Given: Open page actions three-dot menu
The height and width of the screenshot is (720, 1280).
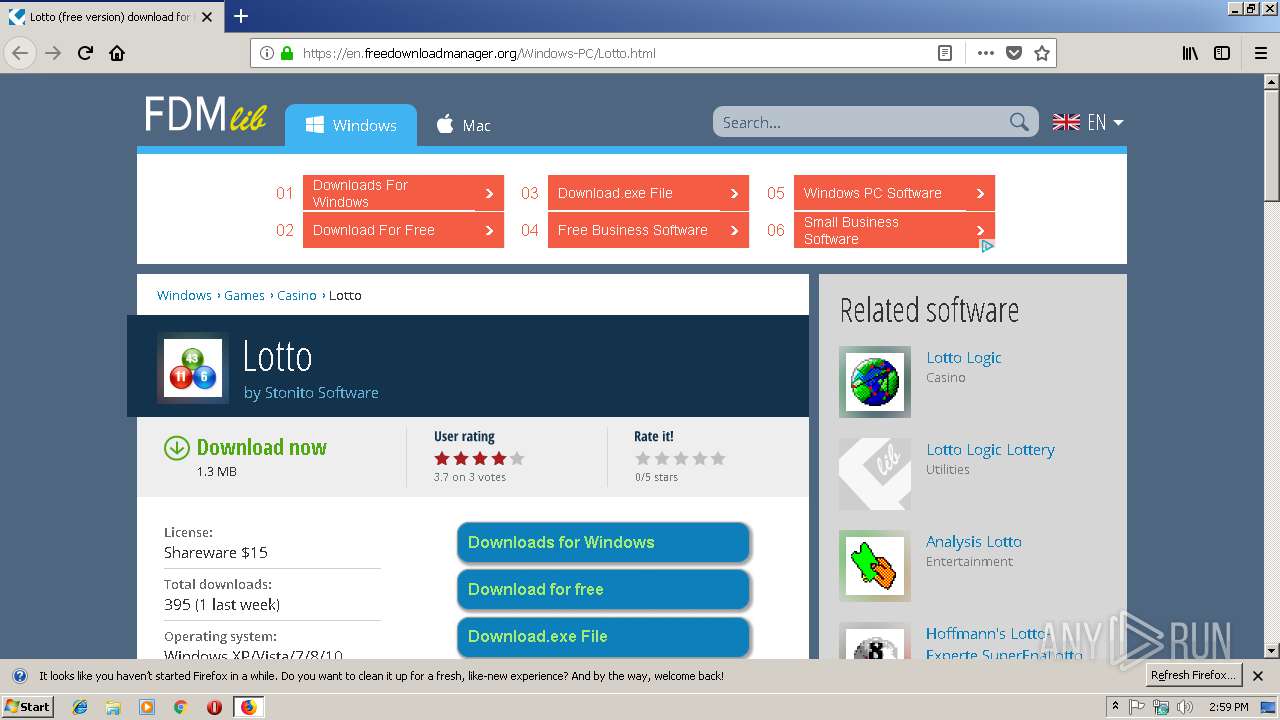Looking at the screenshot, I should click(985, 53).
